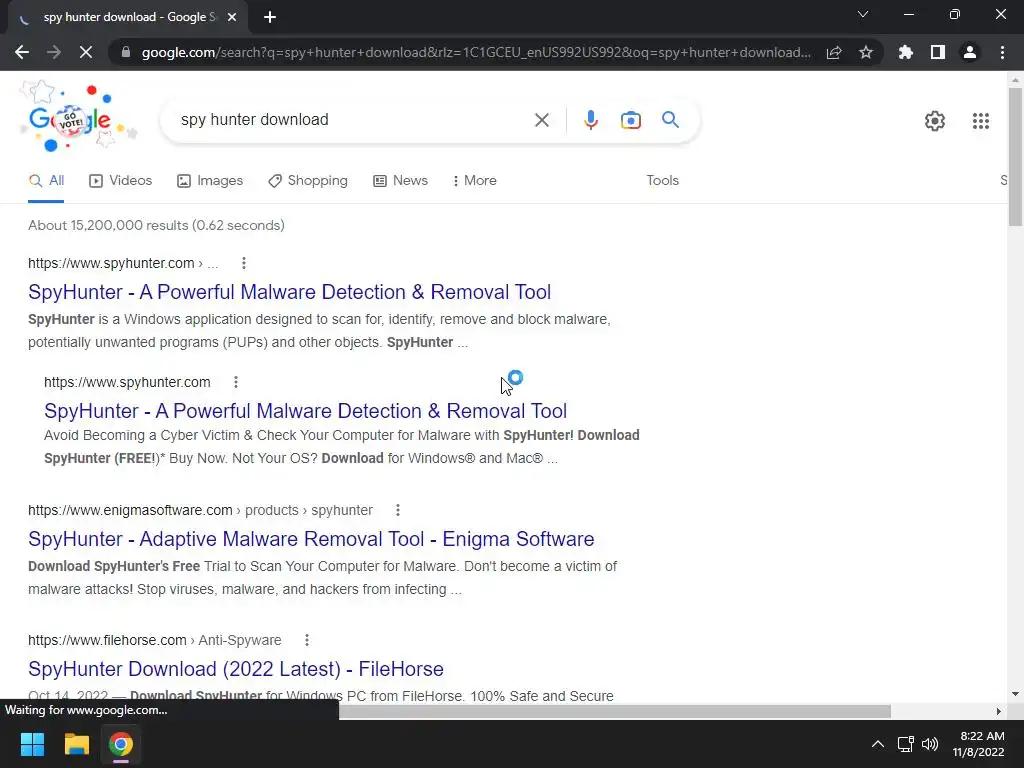
Task: Click the scroll right arrow
Action: (x=998, y=711)
